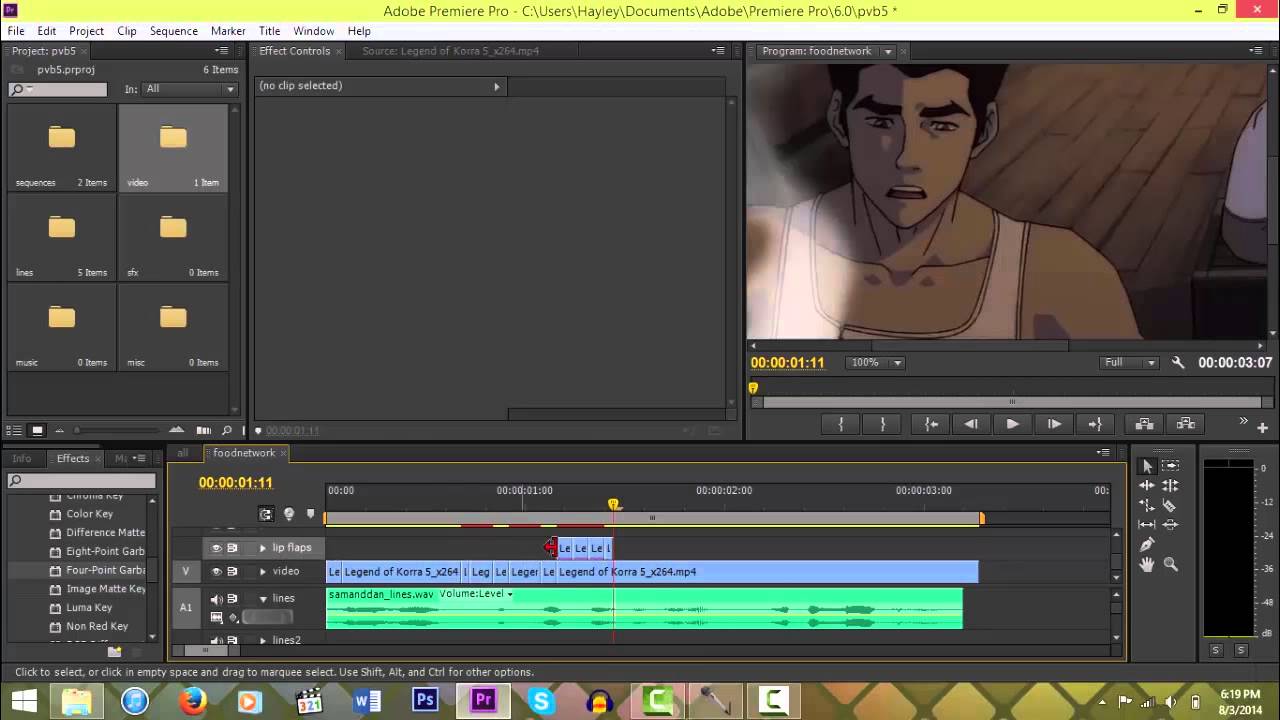Toggle eye icon on video track

point(216,572)
